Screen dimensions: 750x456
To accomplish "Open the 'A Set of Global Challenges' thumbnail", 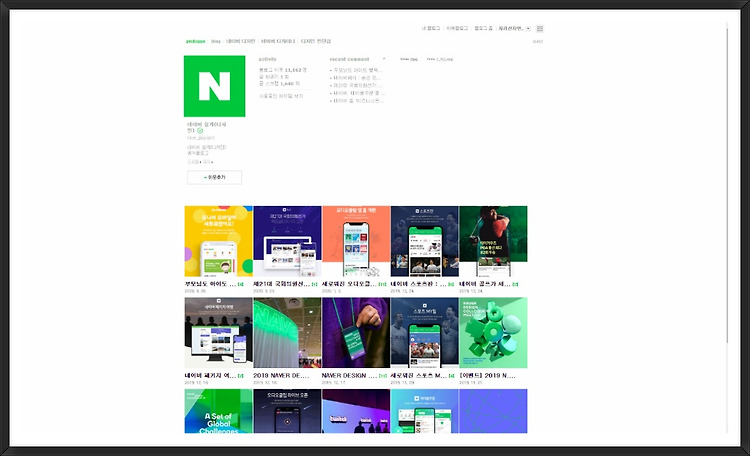I will click(x=219, y=411).
